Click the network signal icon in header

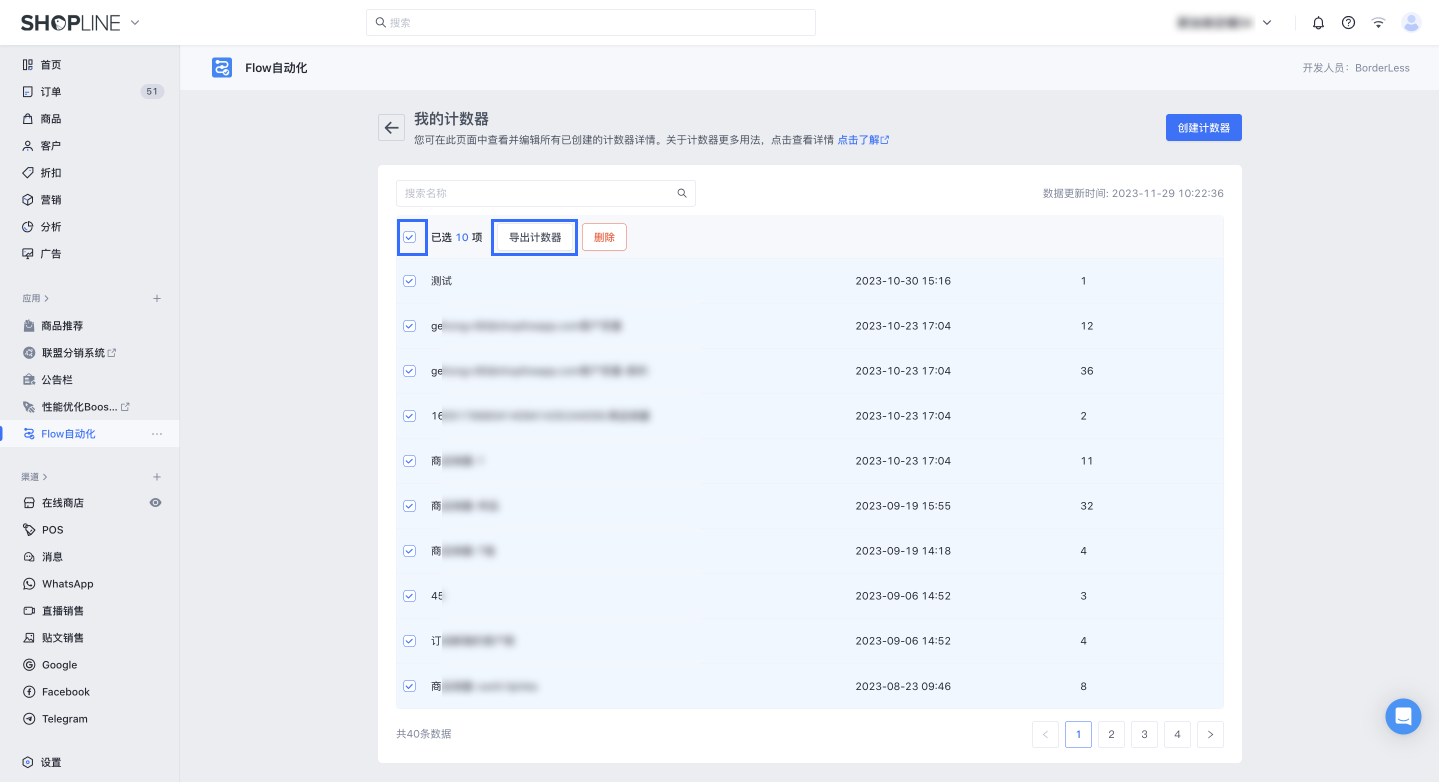[1378, 23]
